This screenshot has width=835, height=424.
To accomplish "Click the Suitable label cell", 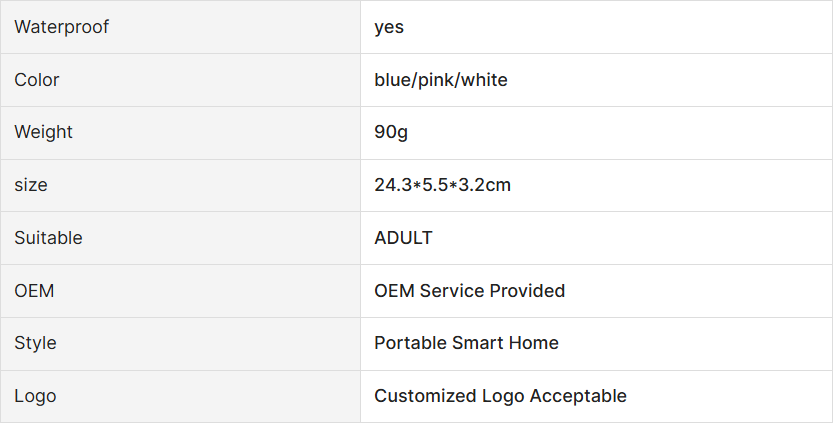I will [x=181, y=238].
